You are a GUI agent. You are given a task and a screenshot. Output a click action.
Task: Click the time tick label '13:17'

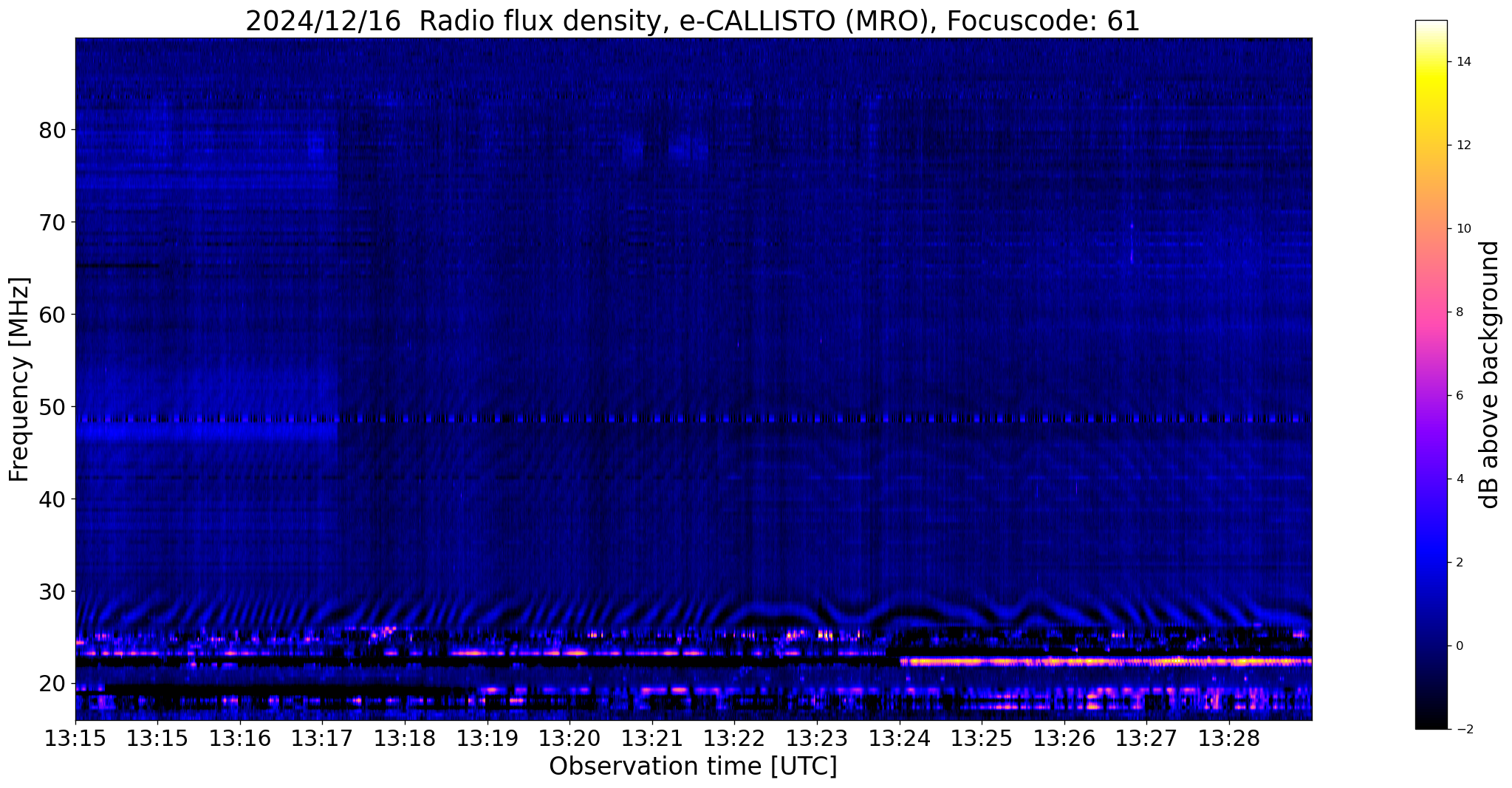(322, 738)
